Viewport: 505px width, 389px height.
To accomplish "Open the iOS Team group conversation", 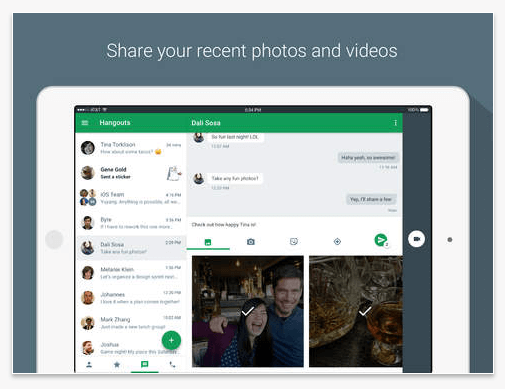I will pyautogui.click(x=131, y=198).
